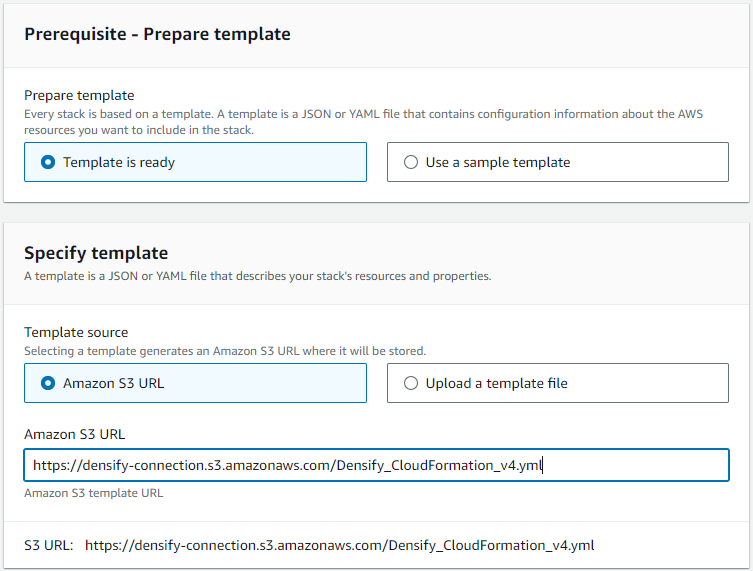The image size is (753, 571).
Task: Click the "Use a sample template" tile text
Action: click(x=498, y=162)
